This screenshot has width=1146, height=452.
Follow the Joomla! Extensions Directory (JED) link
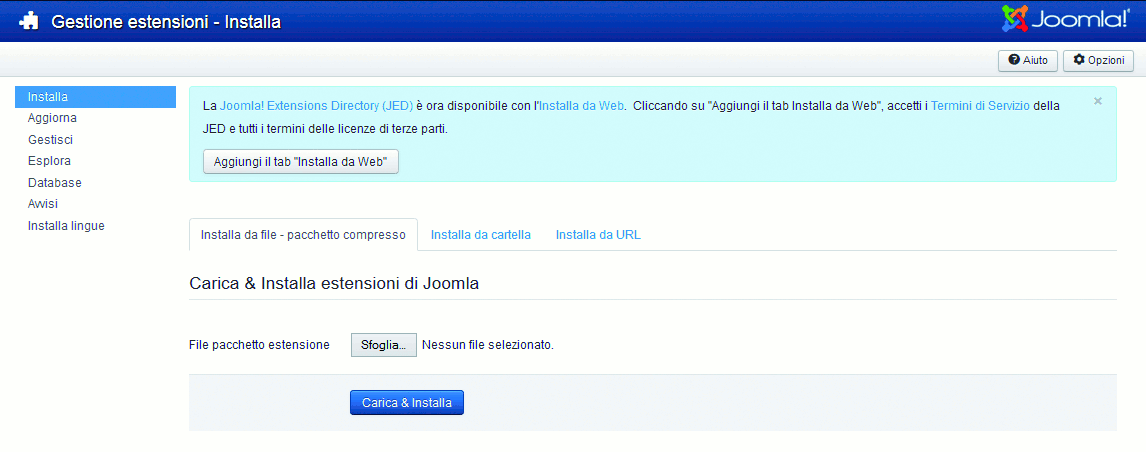point(316,106)
